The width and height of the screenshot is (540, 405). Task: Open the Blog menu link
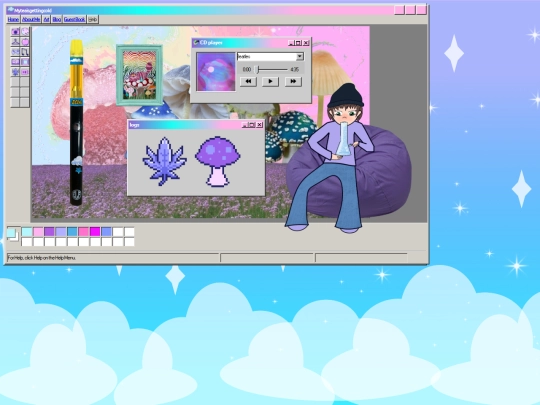point(56,19)
